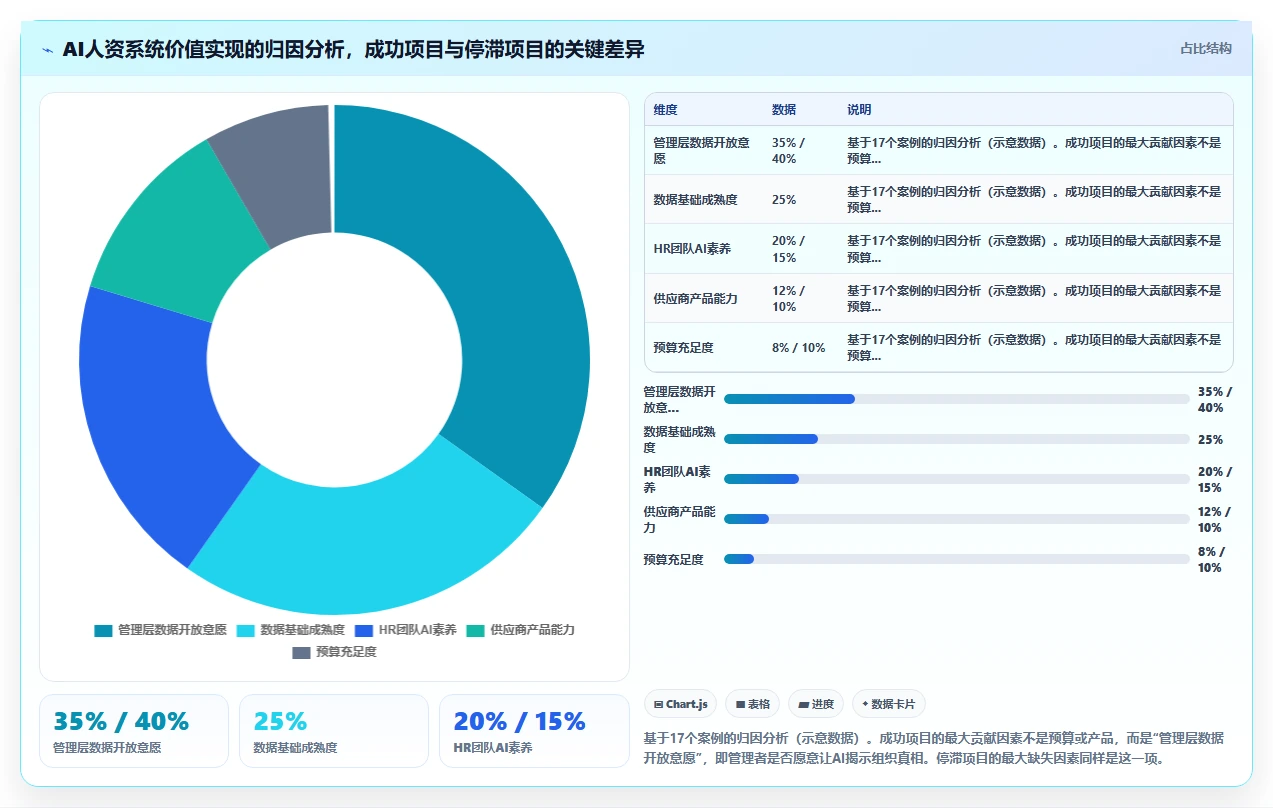The image size is (1273, 808).
Task: Click table value 35% / 40%
Action: click(x=790, y=150)
